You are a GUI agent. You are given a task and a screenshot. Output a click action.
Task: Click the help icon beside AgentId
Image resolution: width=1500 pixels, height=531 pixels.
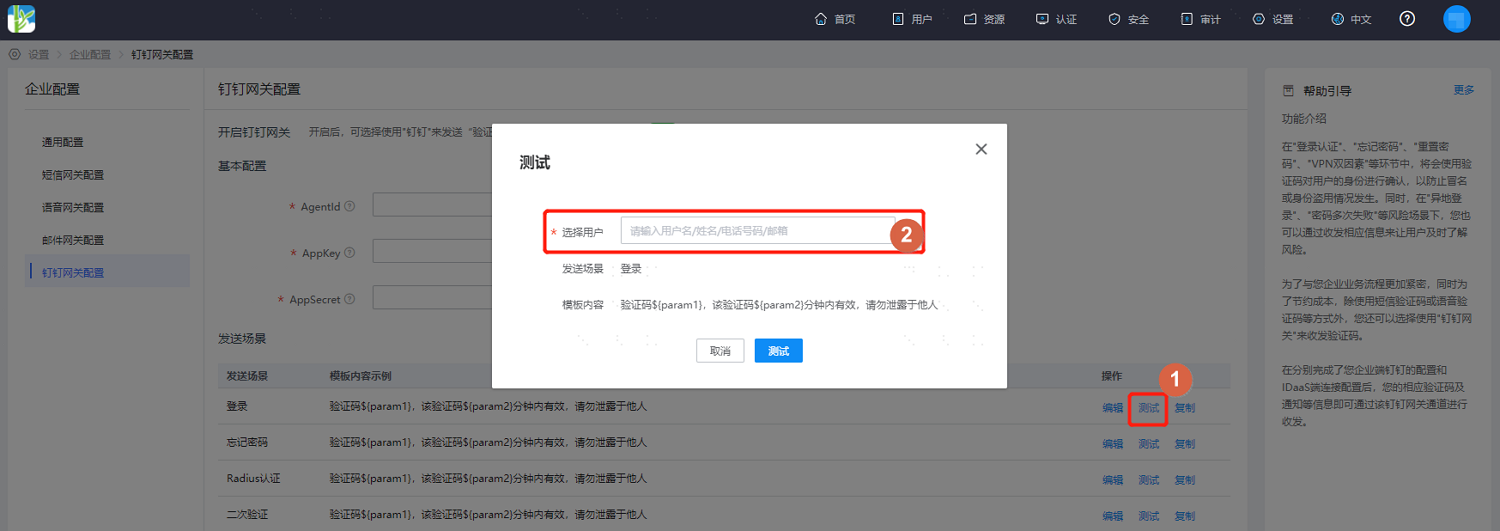(x=349, y=206)
